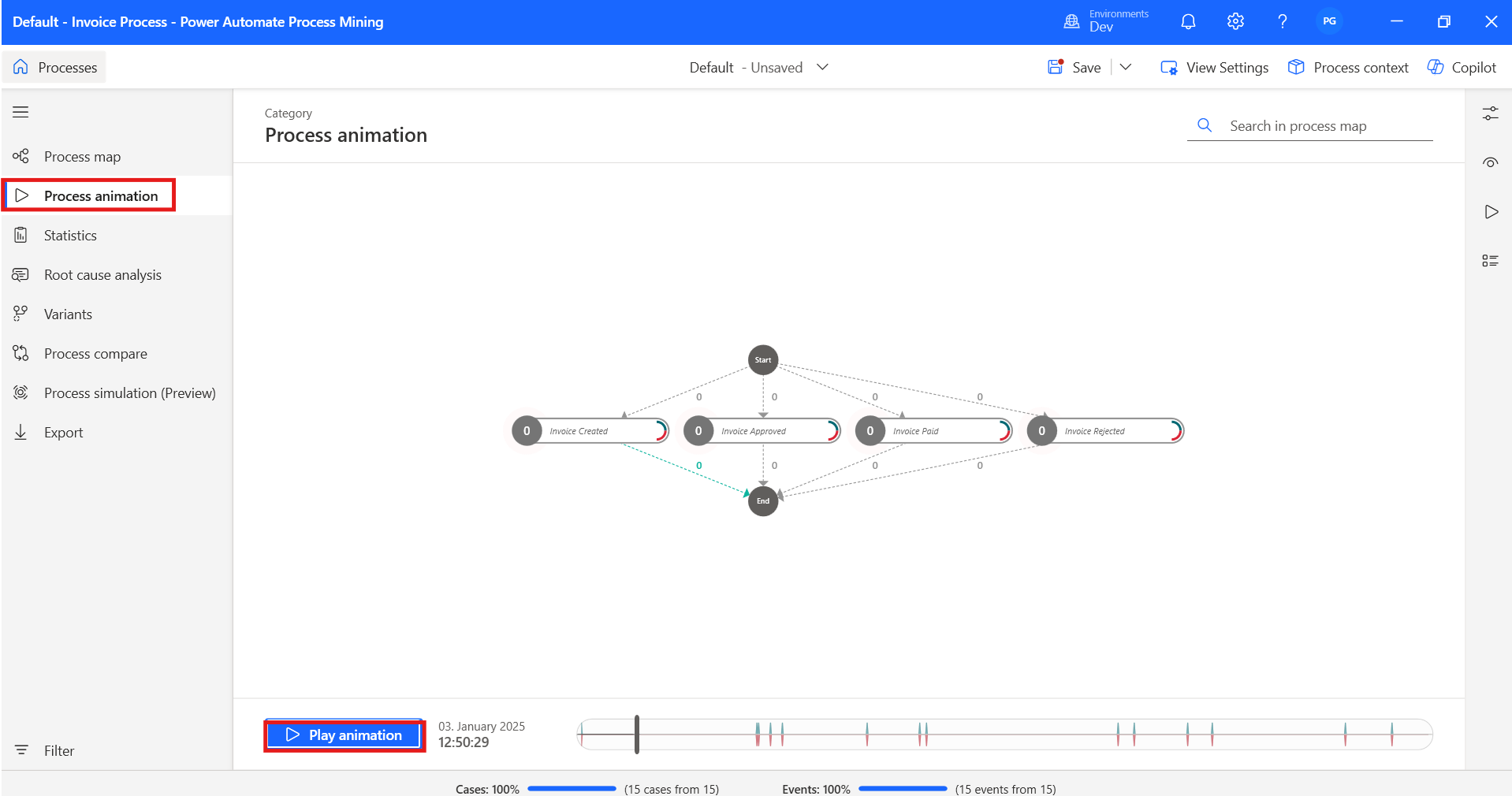Click the play icon in right sidebar
The height and width of the screenshot is (796, 1512).
1490,212
